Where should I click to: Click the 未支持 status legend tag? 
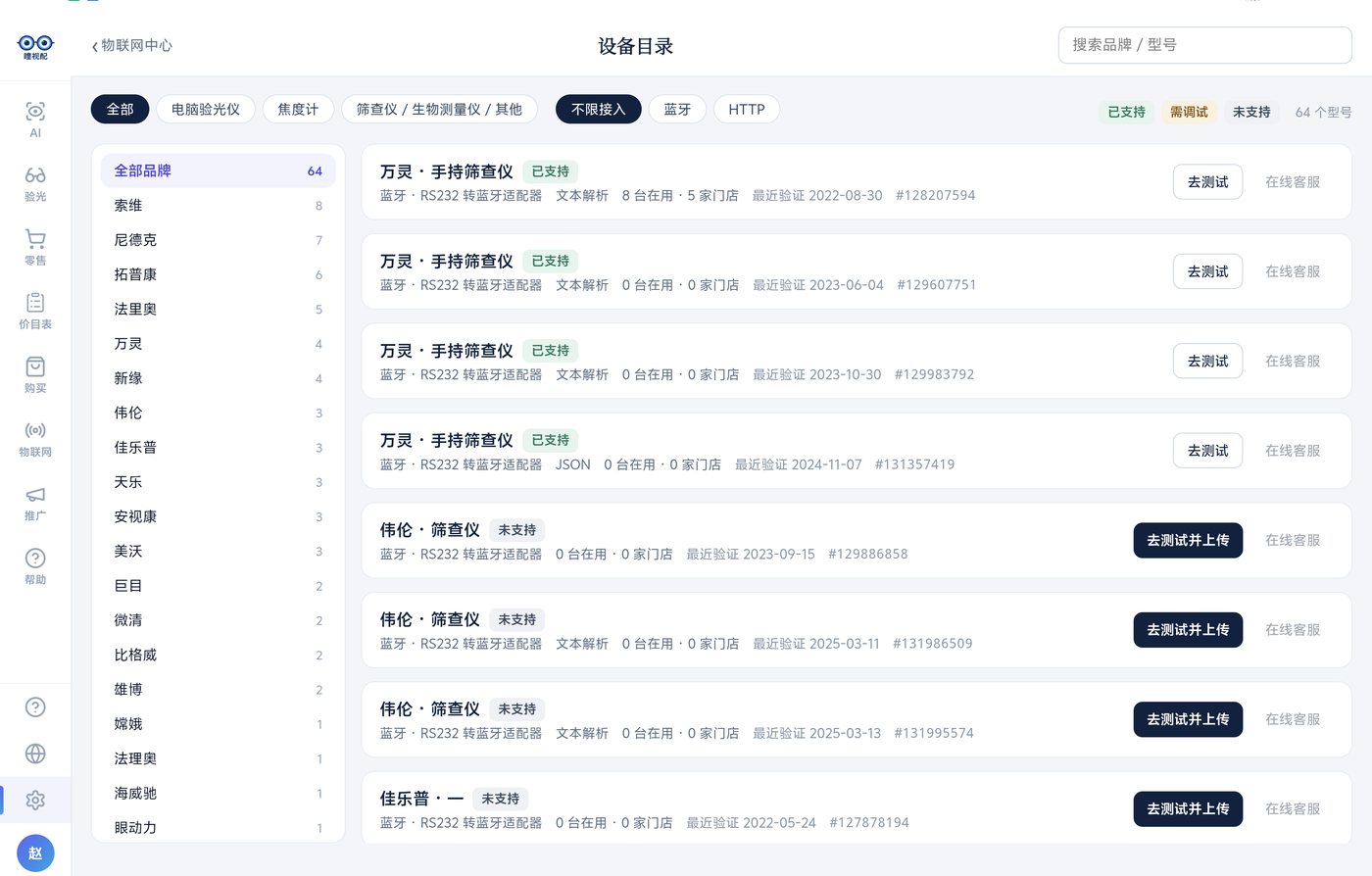click(x=1251, y=112)
